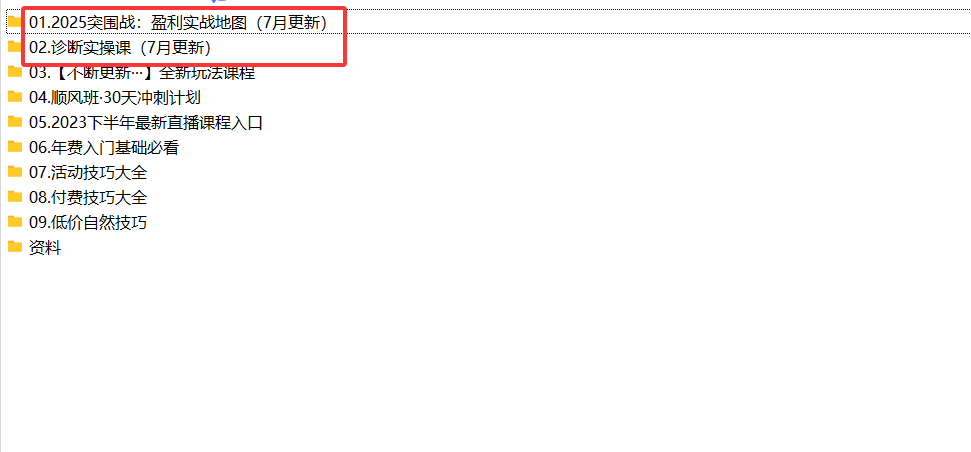Select folder icon of 03.全新玩法课程

pos(15,72)
